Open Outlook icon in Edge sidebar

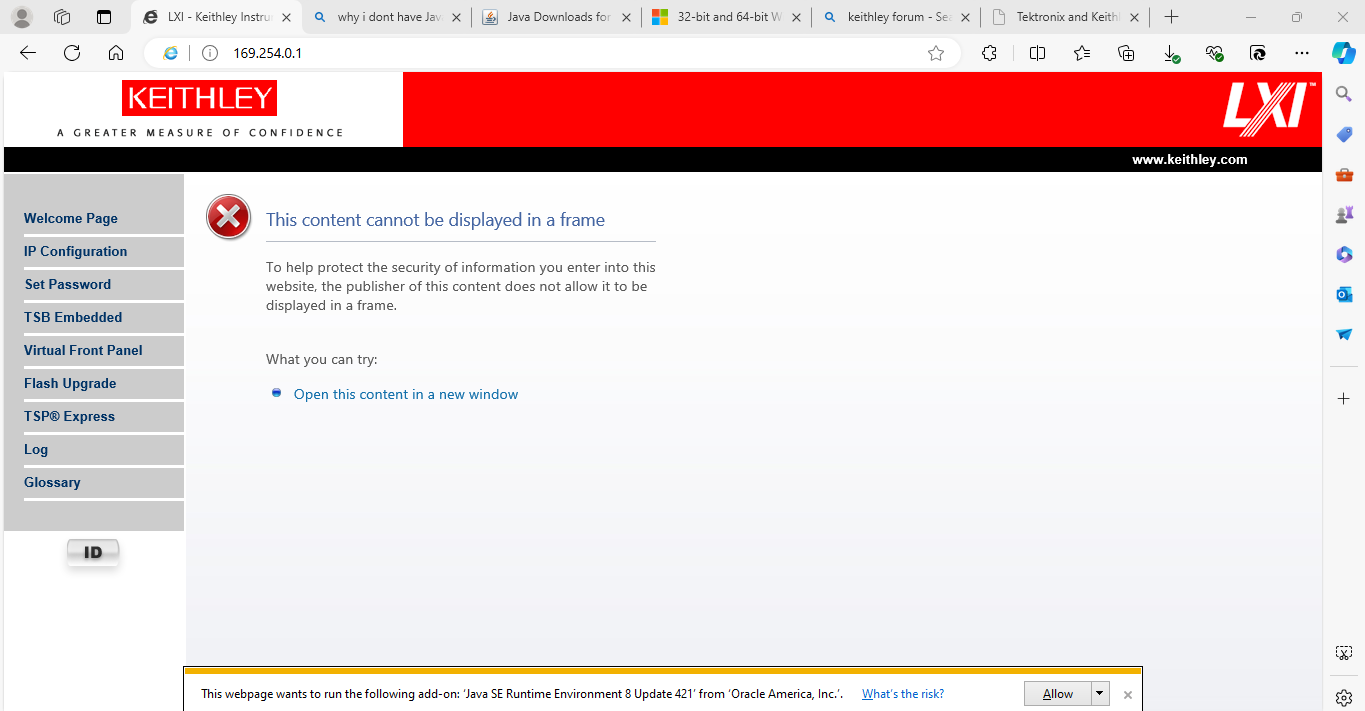point(1344,294)
